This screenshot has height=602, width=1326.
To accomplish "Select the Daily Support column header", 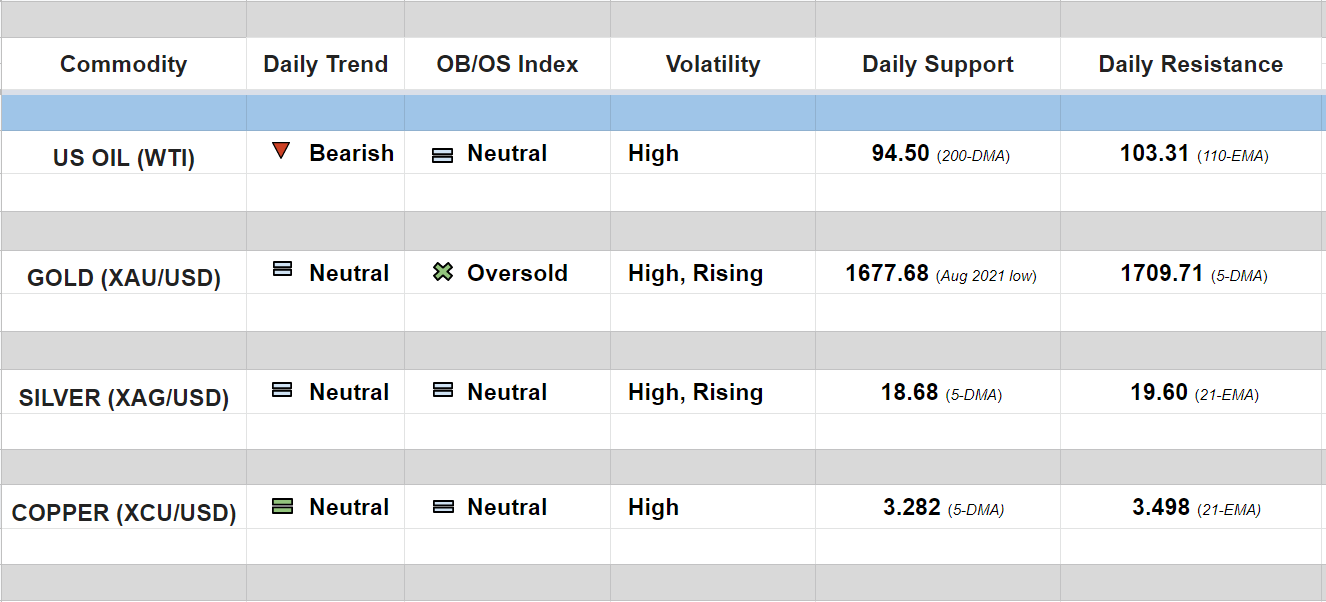I will pos(937,64).
